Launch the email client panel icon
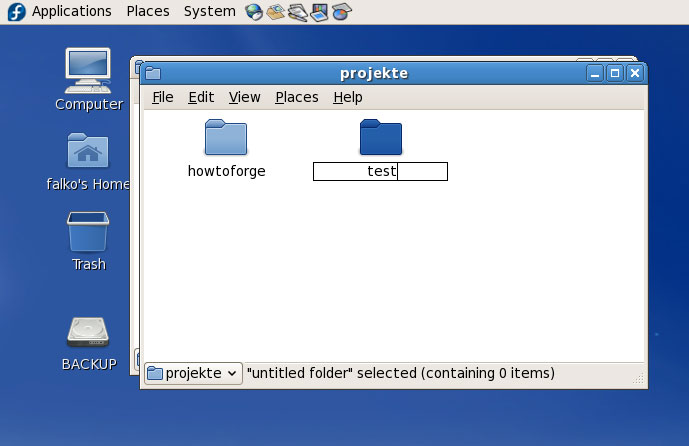This screenshot has height=446, width=689. 276,12
